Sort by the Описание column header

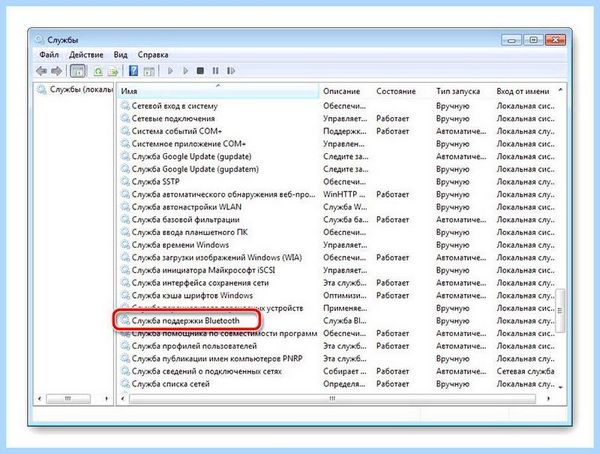tap(342, 91)
